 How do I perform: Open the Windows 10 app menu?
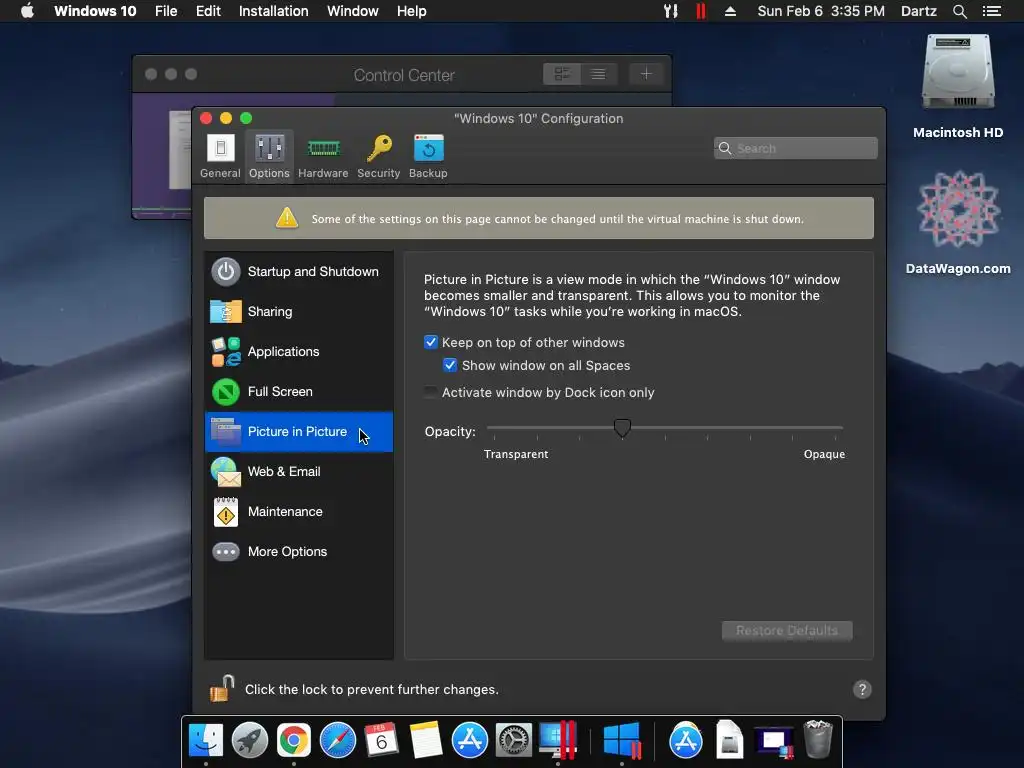(x=95, y=11)
